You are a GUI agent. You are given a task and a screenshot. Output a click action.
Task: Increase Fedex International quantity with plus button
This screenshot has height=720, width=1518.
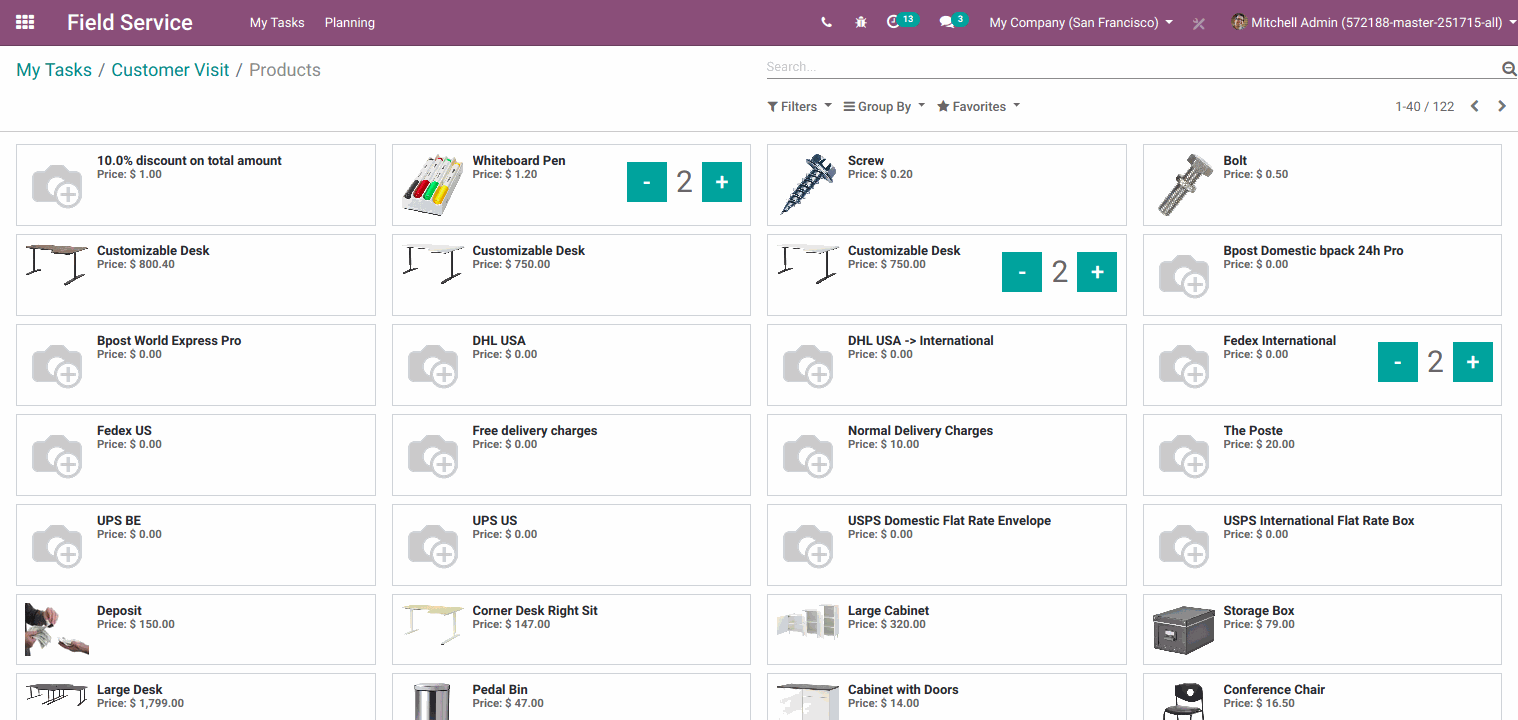[x=1472, y=361]
